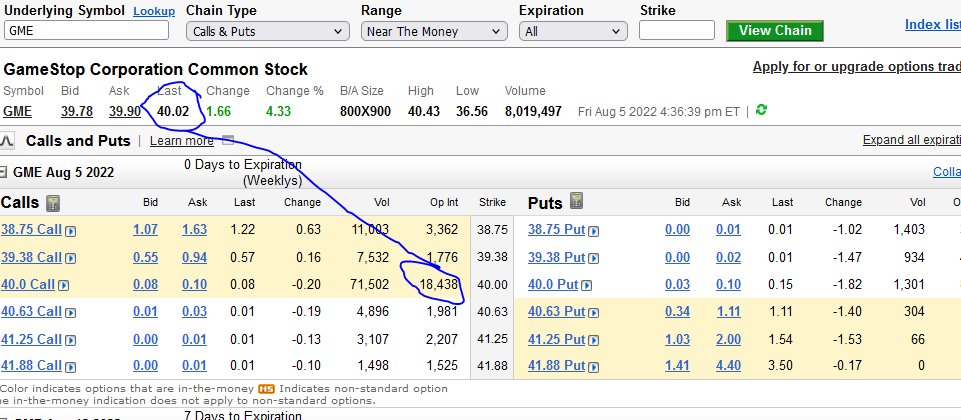Click GME ask price 39.90
961x420 pixels.
pyautogui.click(x=125, y=111)
